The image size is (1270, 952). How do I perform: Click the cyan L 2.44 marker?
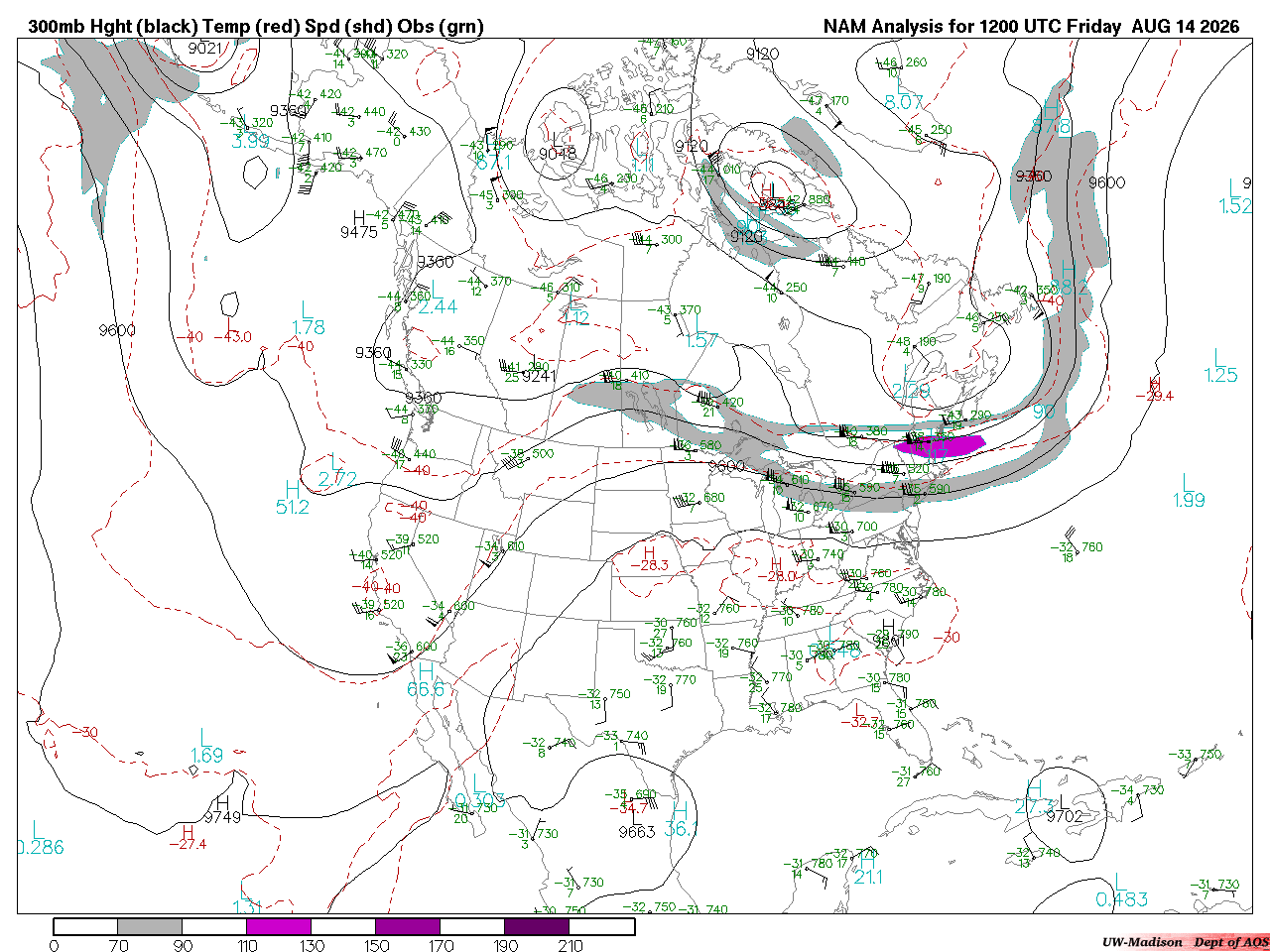[438, 297]
